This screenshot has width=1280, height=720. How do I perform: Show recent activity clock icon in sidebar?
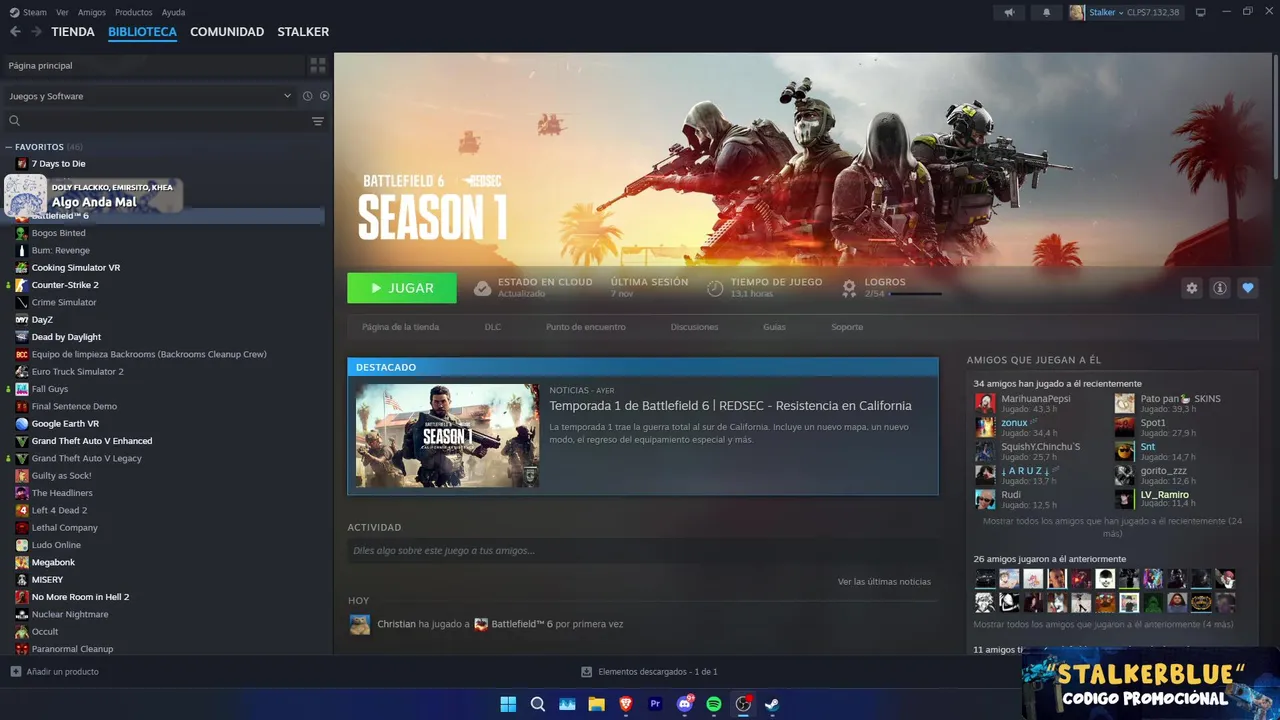(307, 96)
